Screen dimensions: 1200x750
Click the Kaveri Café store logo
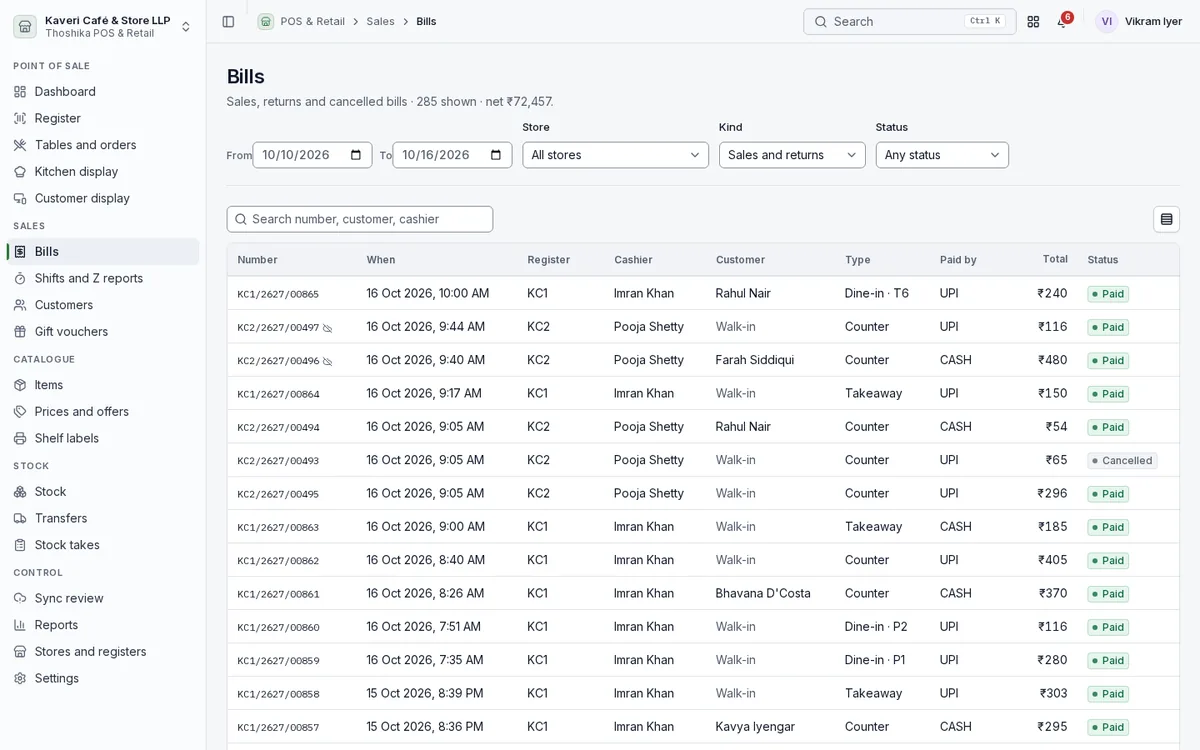tap(25, 26)
